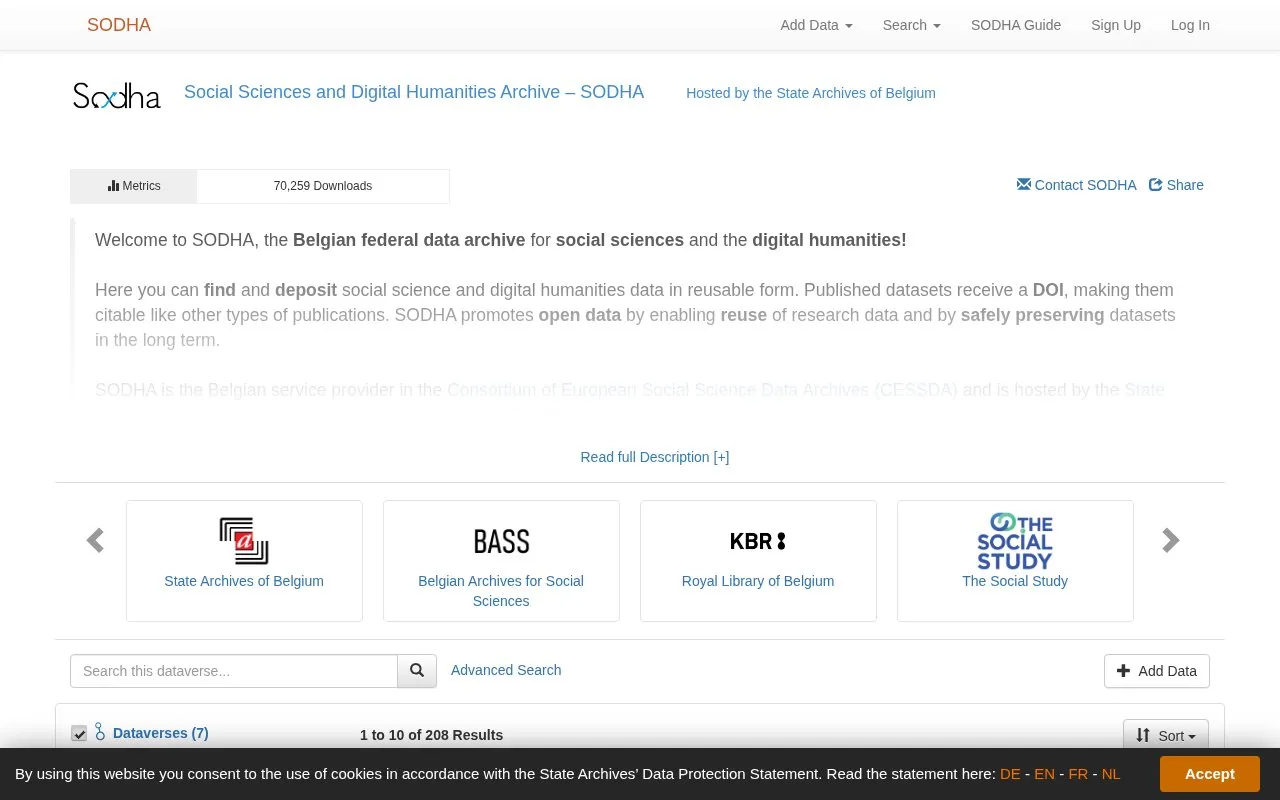1280x800 pixels.
Task: Focus the Search this dataverse field
Action: [x=234, y=671]
